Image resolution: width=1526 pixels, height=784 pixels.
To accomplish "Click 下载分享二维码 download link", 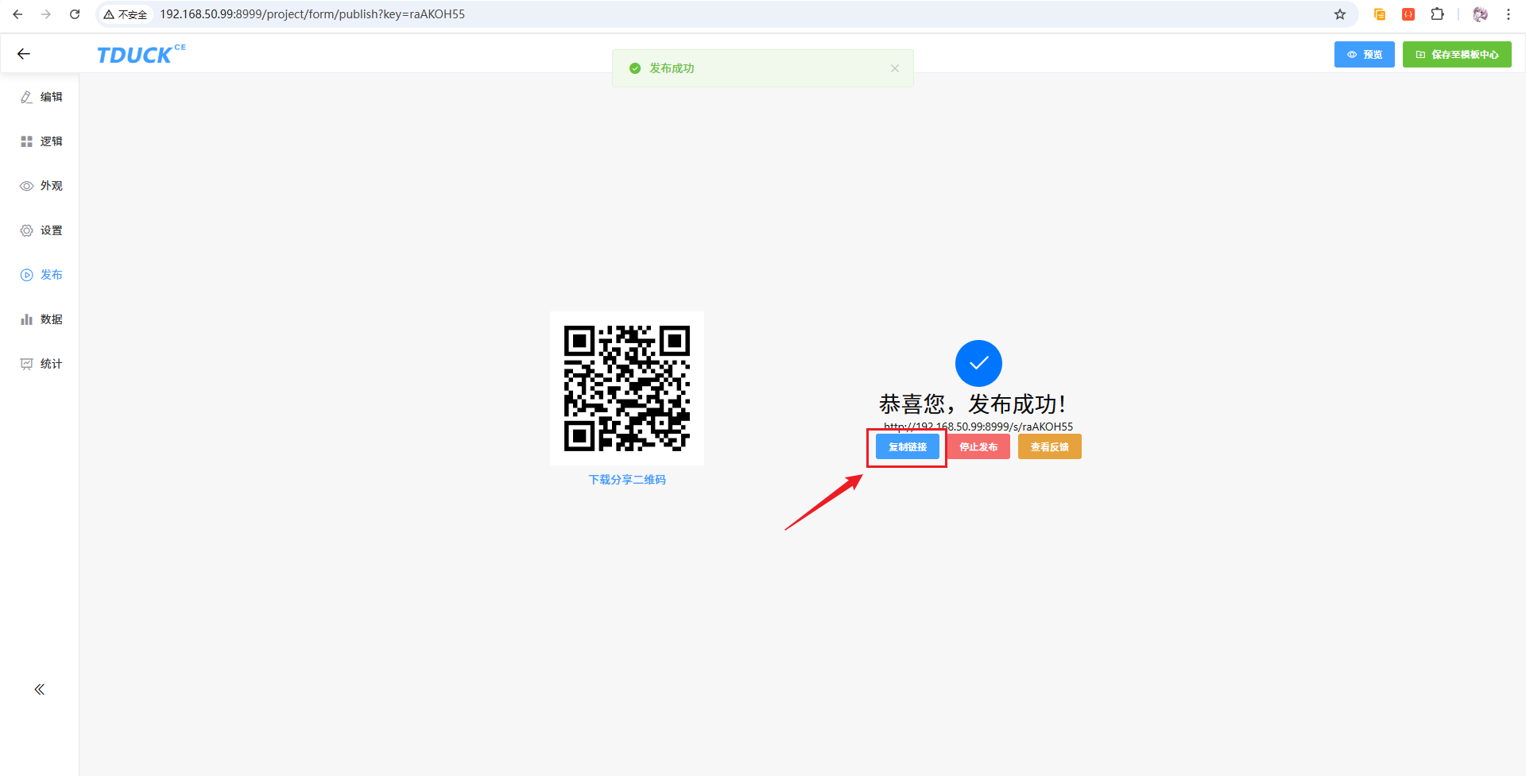I will pyautogui.click(x=627, y=480).
